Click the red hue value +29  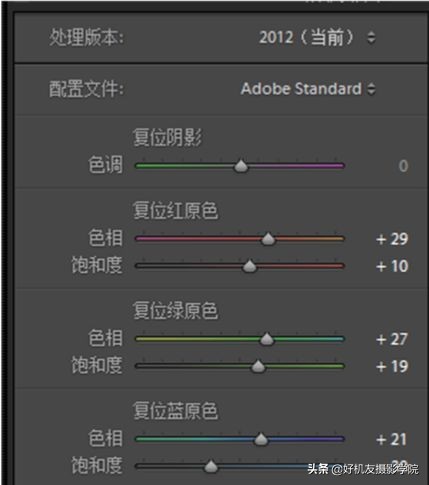pos(392,239)
